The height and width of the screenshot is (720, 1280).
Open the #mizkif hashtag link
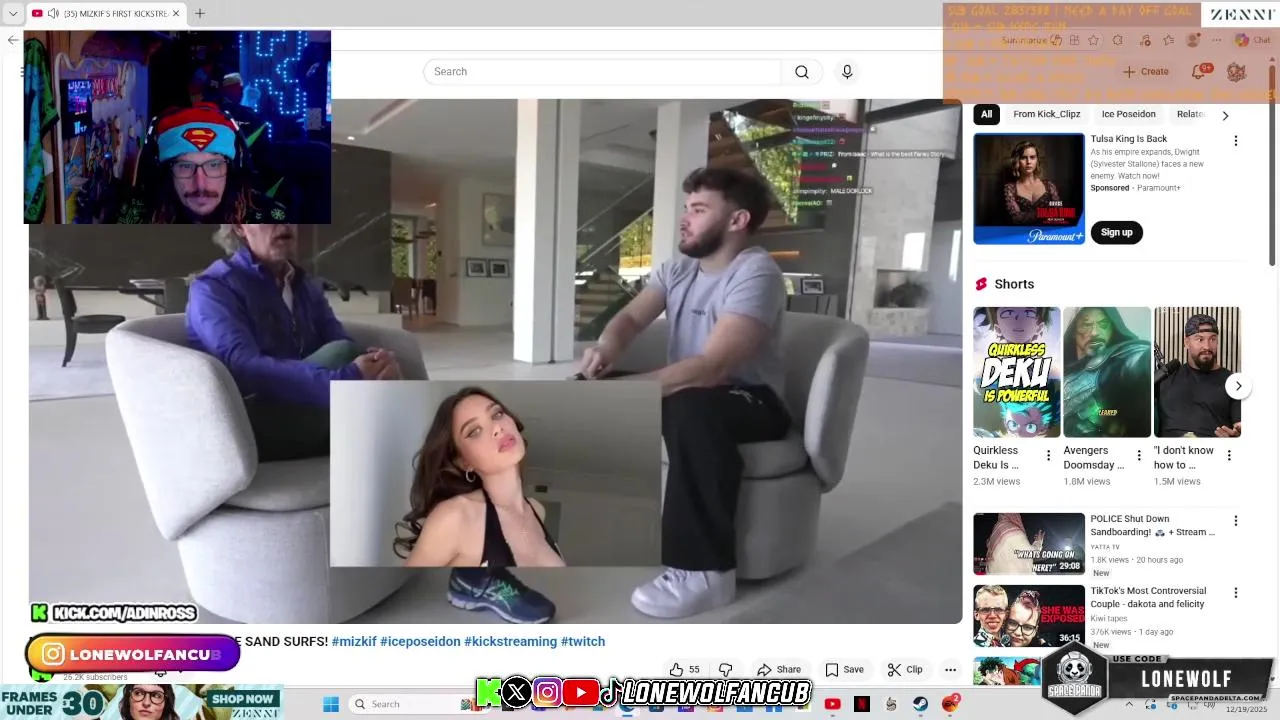(x=354, y=642)
